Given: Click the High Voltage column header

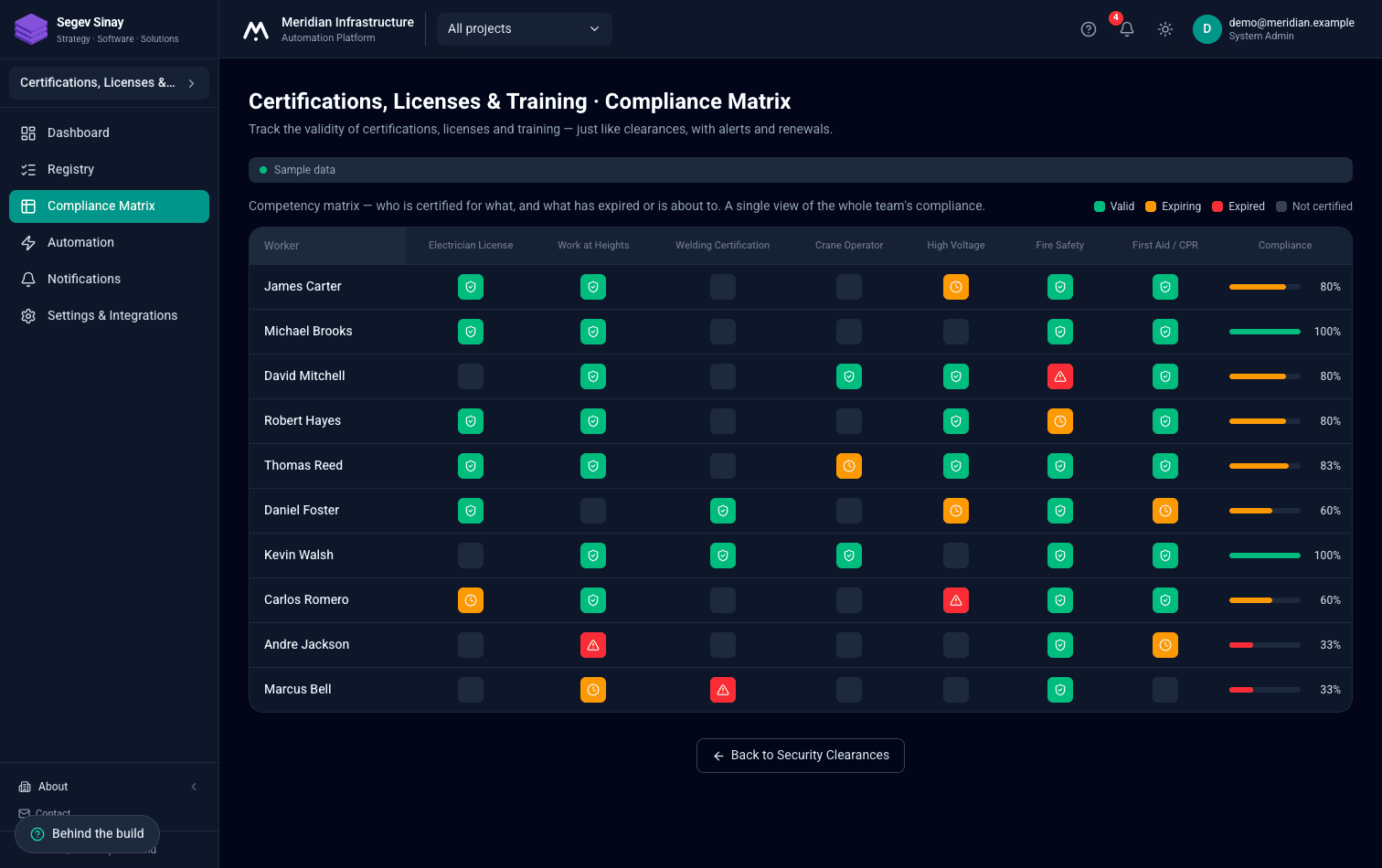Looking at the screenshot, I should [x=956, y=246].
